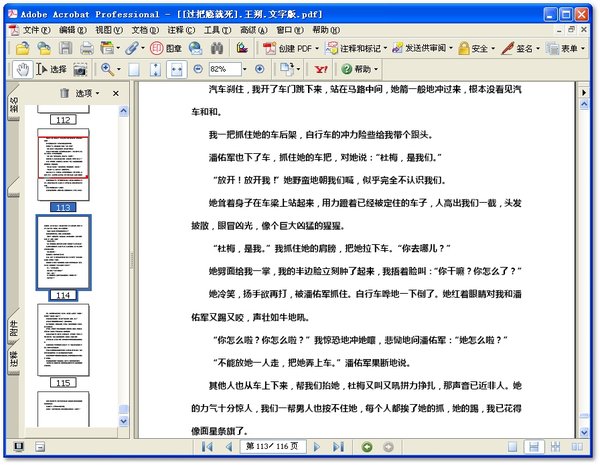Open the 视图 menu

109,30
